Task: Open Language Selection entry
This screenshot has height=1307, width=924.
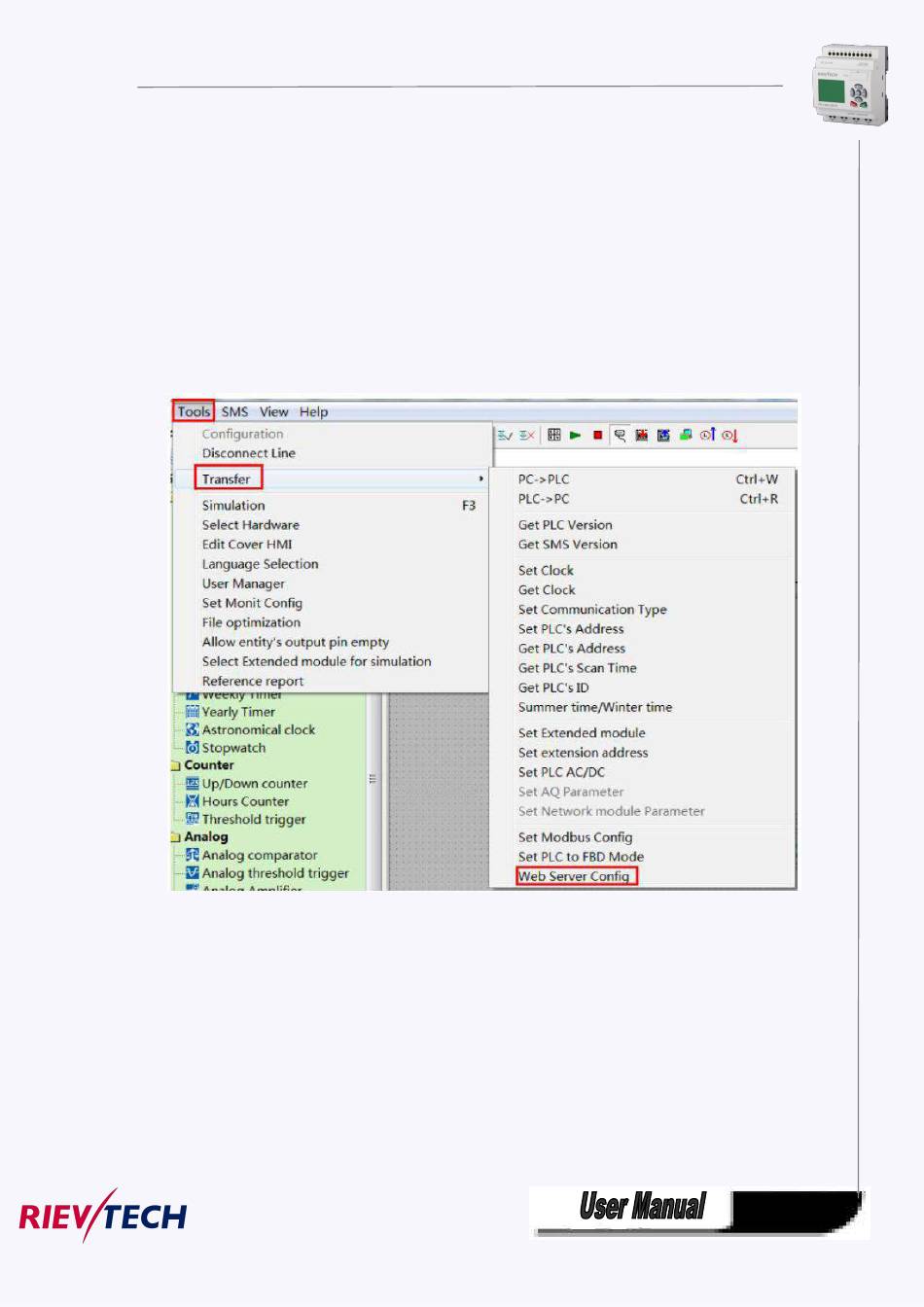Action: (261, 564)
